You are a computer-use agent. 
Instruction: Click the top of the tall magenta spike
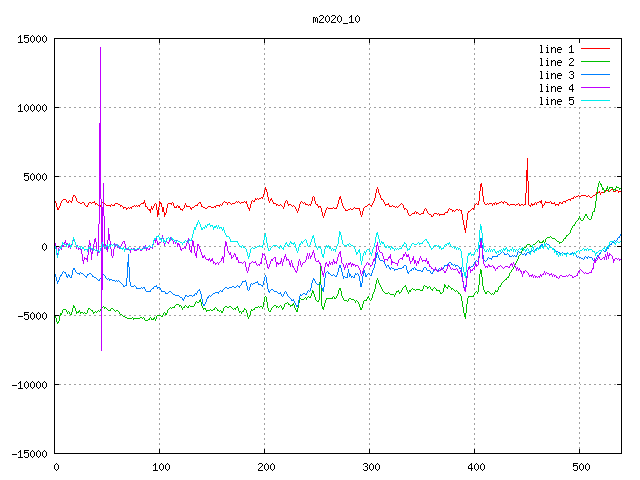100,48
